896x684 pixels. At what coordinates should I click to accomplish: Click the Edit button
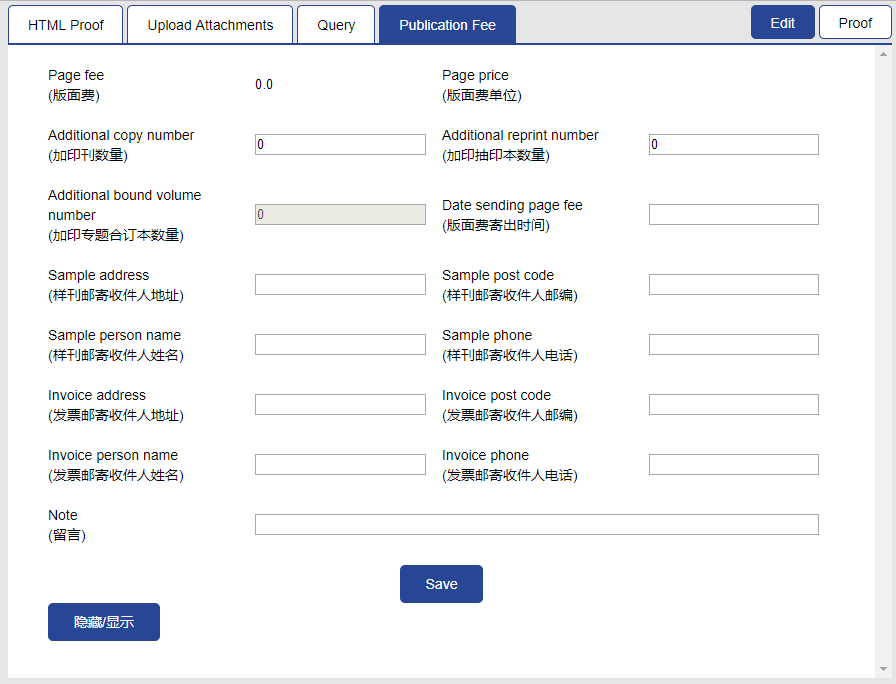coord(782,22)
